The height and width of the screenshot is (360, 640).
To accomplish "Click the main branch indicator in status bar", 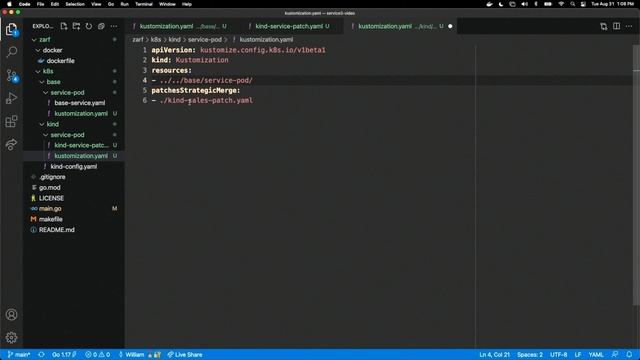I will click(19, 354).
